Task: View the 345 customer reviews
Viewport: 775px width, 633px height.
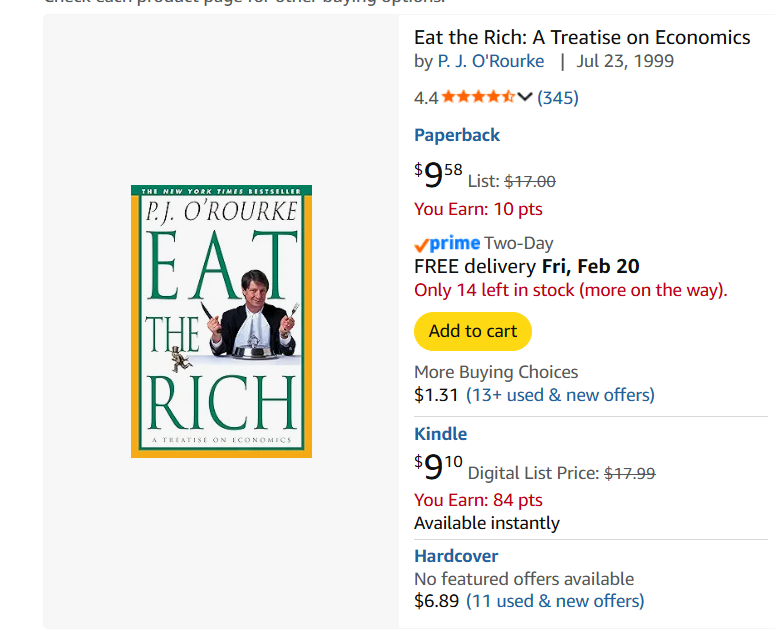Action: point(558,97)
